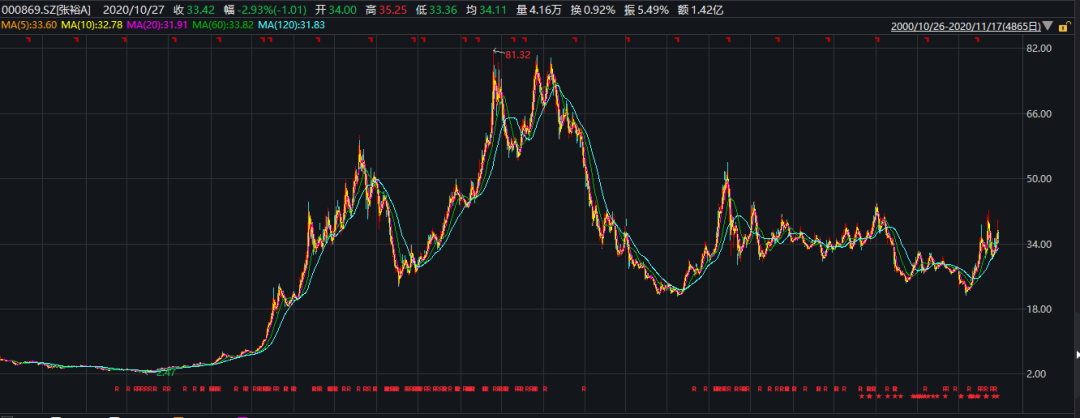Click the isolated red R marker at the bottom center
The width and height of the screenshot is (1080, 418).
click(583, 388)
